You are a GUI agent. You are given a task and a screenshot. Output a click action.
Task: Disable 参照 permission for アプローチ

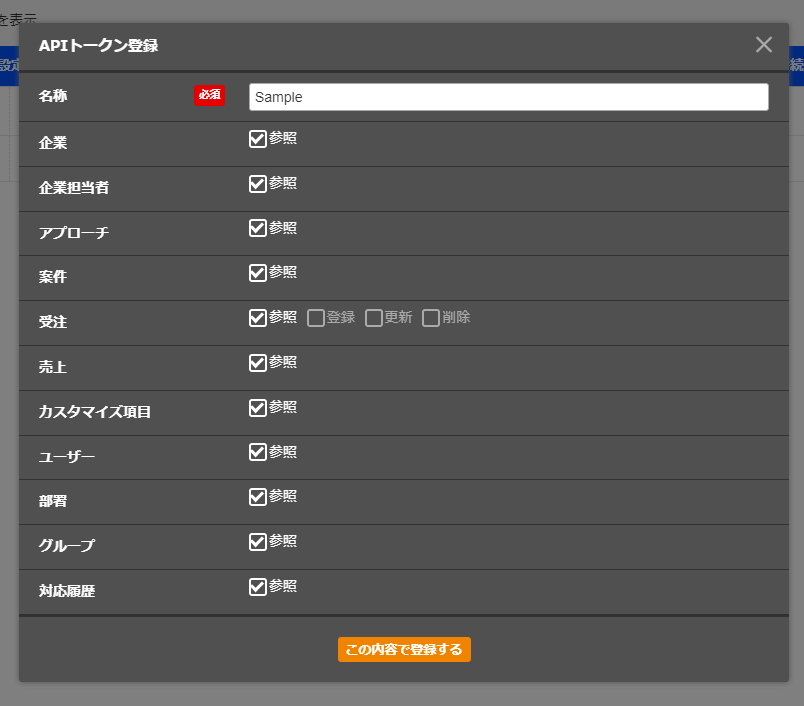(258, 228)
